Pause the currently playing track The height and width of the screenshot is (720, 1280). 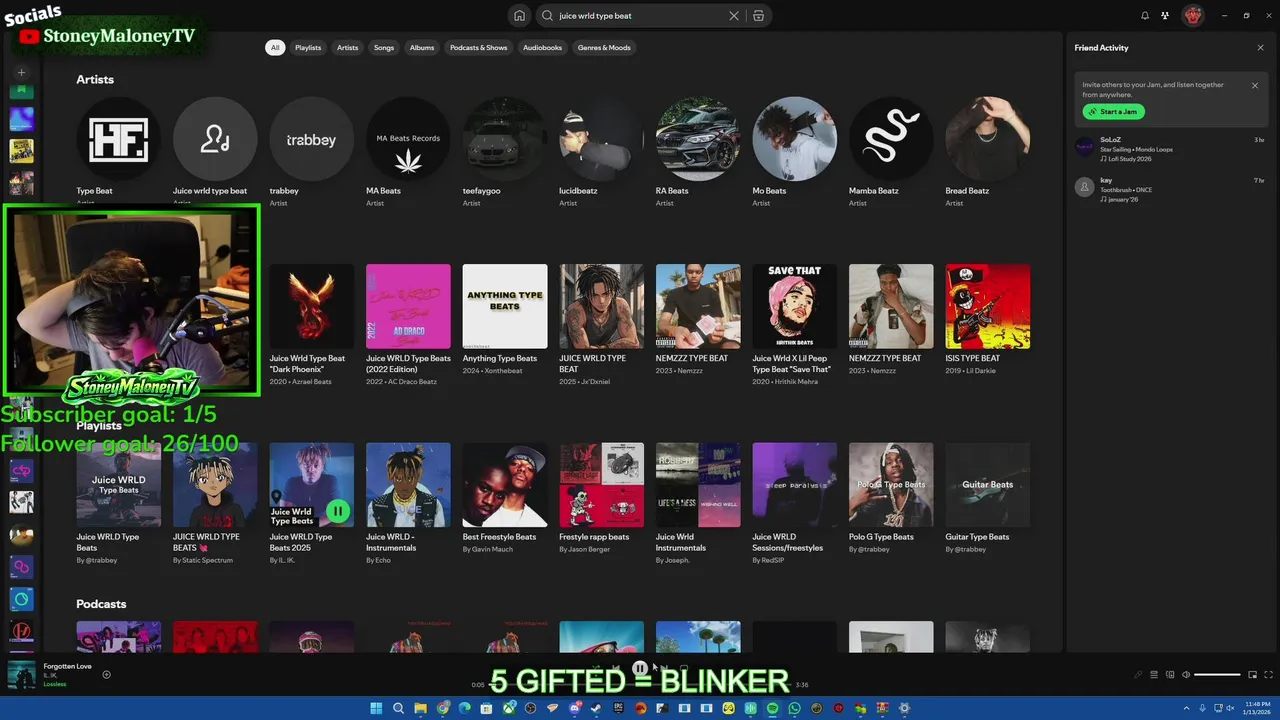[640, 669]
